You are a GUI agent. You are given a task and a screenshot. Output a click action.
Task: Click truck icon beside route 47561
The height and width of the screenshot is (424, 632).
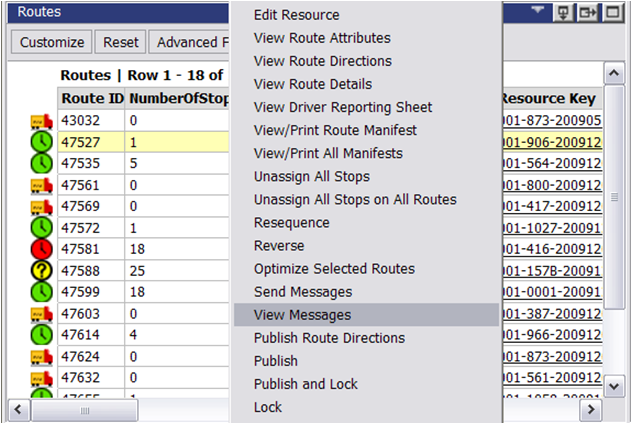tap(41, 185)
